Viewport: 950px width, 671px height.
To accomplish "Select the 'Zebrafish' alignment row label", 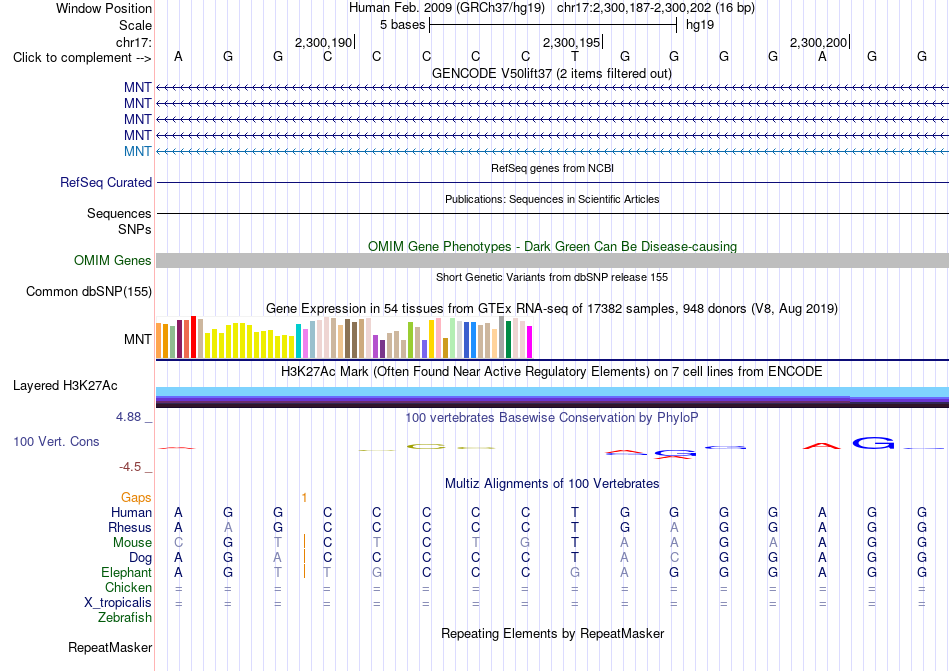I will pos(125,618).
